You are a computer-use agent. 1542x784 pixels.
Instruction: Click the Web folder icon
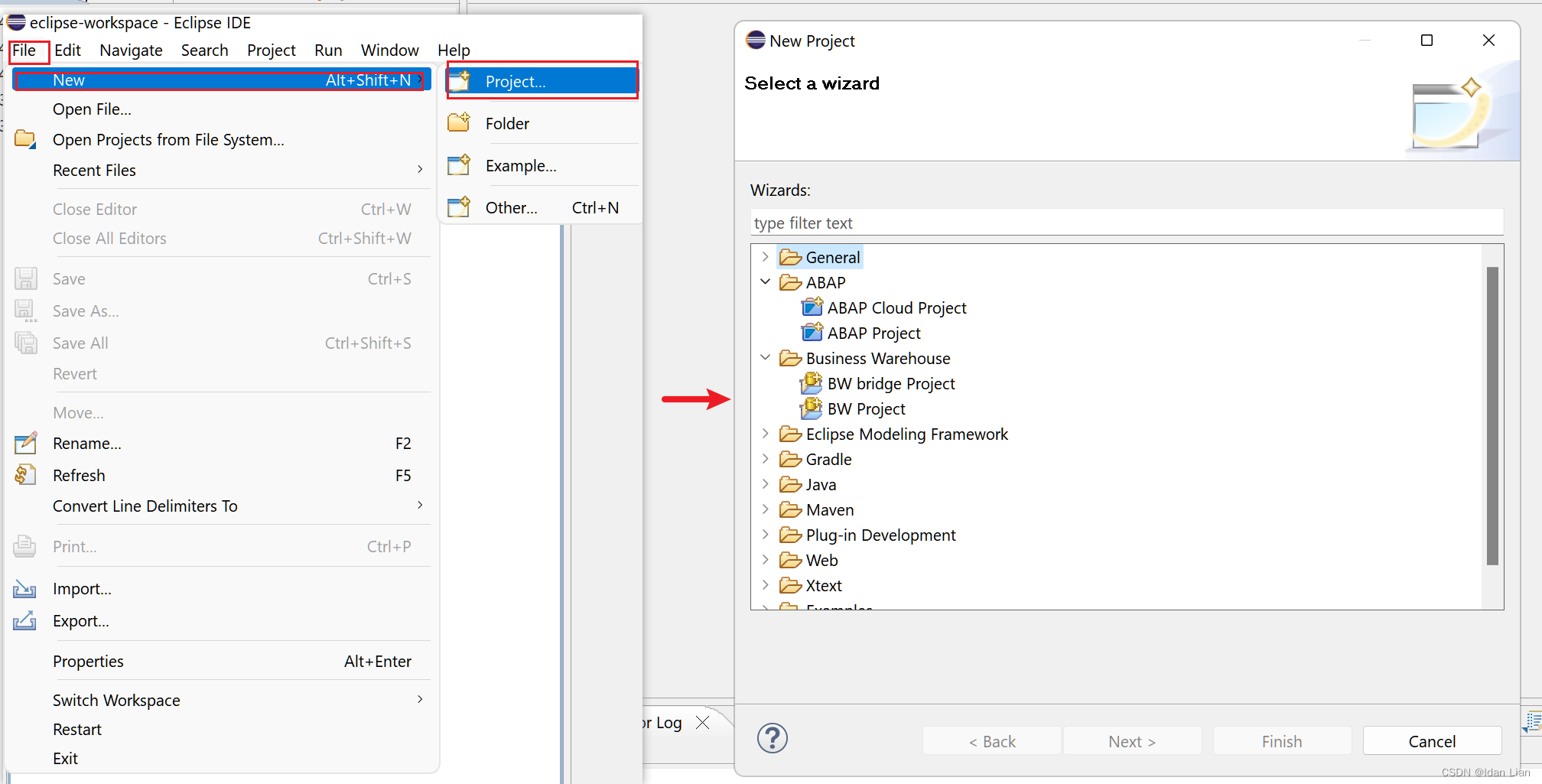pos(791,560)
